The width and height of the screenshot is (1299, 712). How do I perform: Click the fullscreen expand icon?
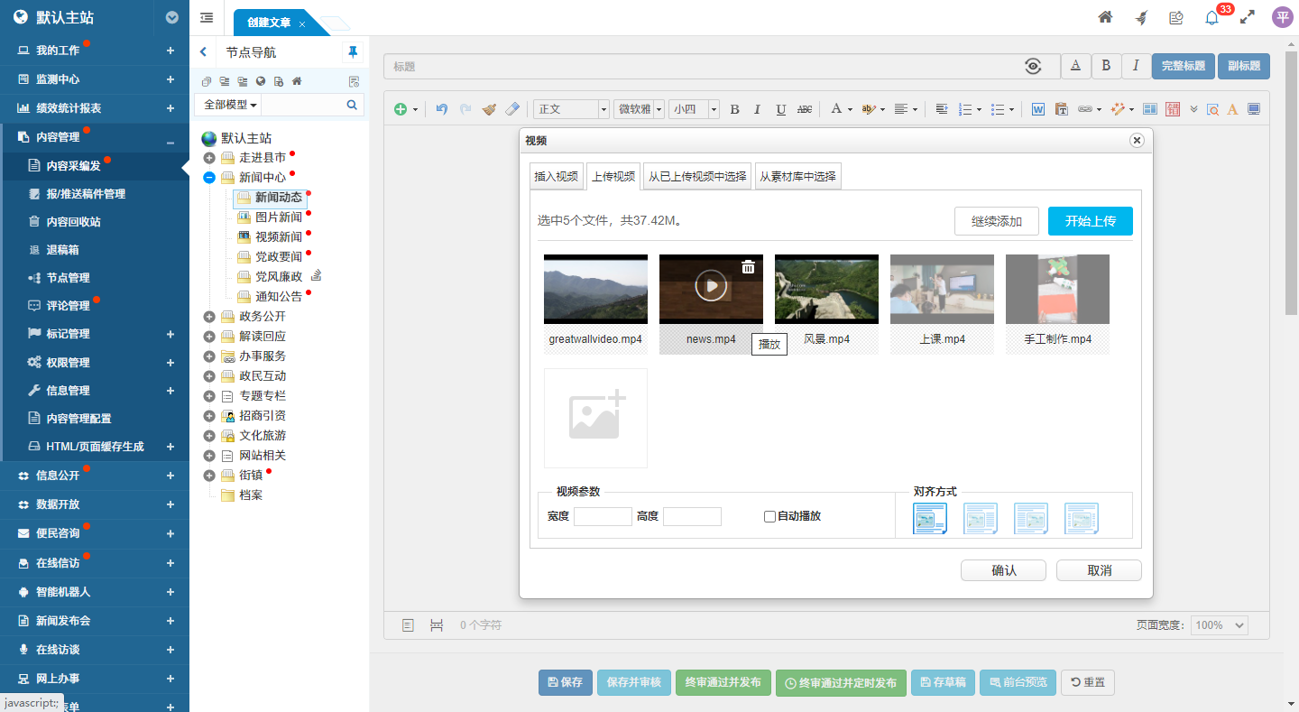(x=1247, y=17)
